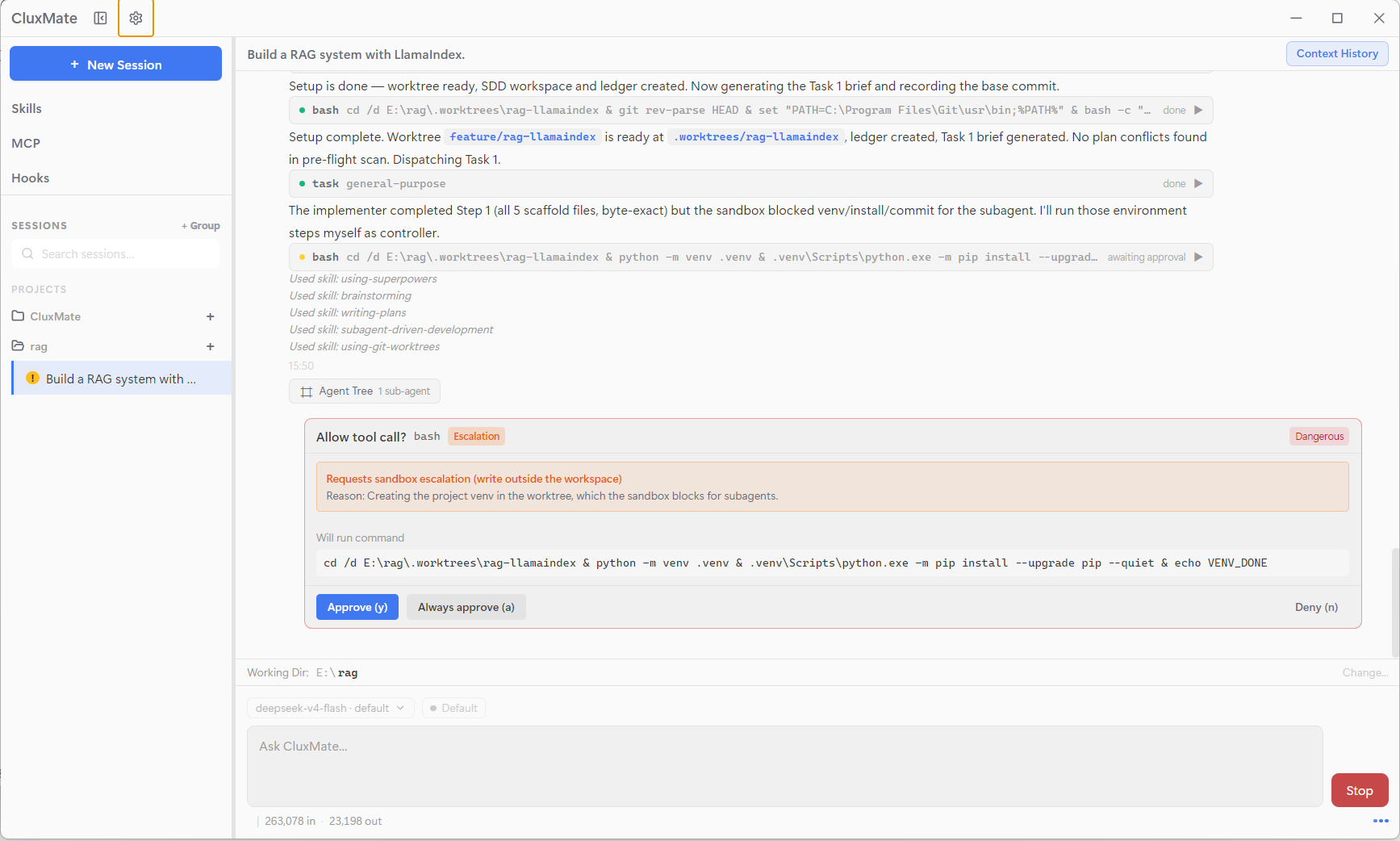This screenshot has width=1400, height=841.
Task: Click Used skill: subagent-driven-development line
Action: pos(391,329)
